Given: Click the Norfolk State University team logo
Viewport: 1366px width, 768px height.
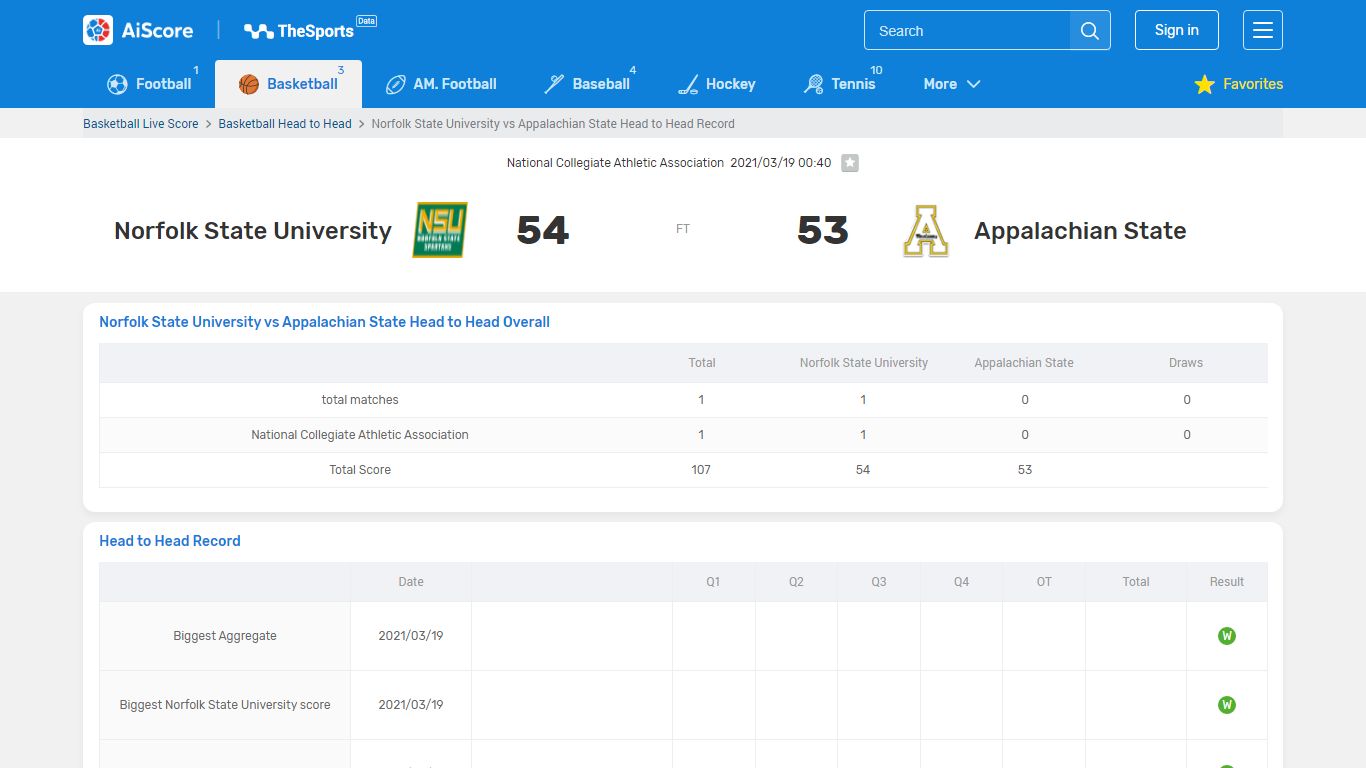Looking at the screenshot, I should click(x=440, y=230).
